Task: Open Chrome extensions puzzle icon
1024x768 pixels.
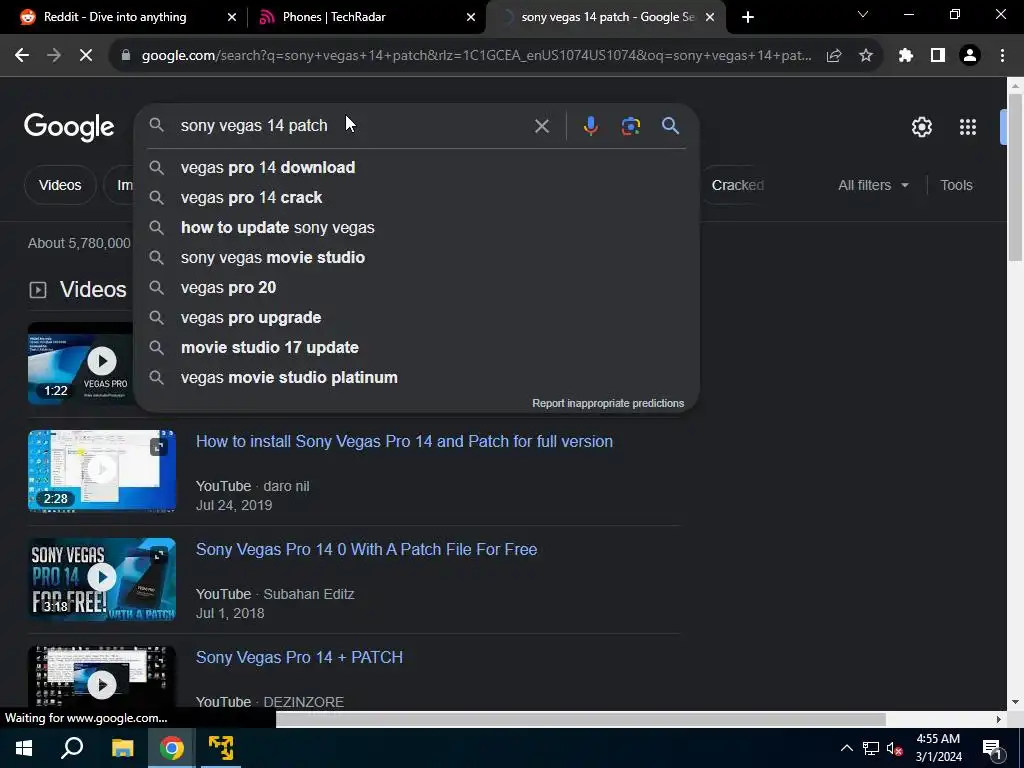Action: (906, 56)
